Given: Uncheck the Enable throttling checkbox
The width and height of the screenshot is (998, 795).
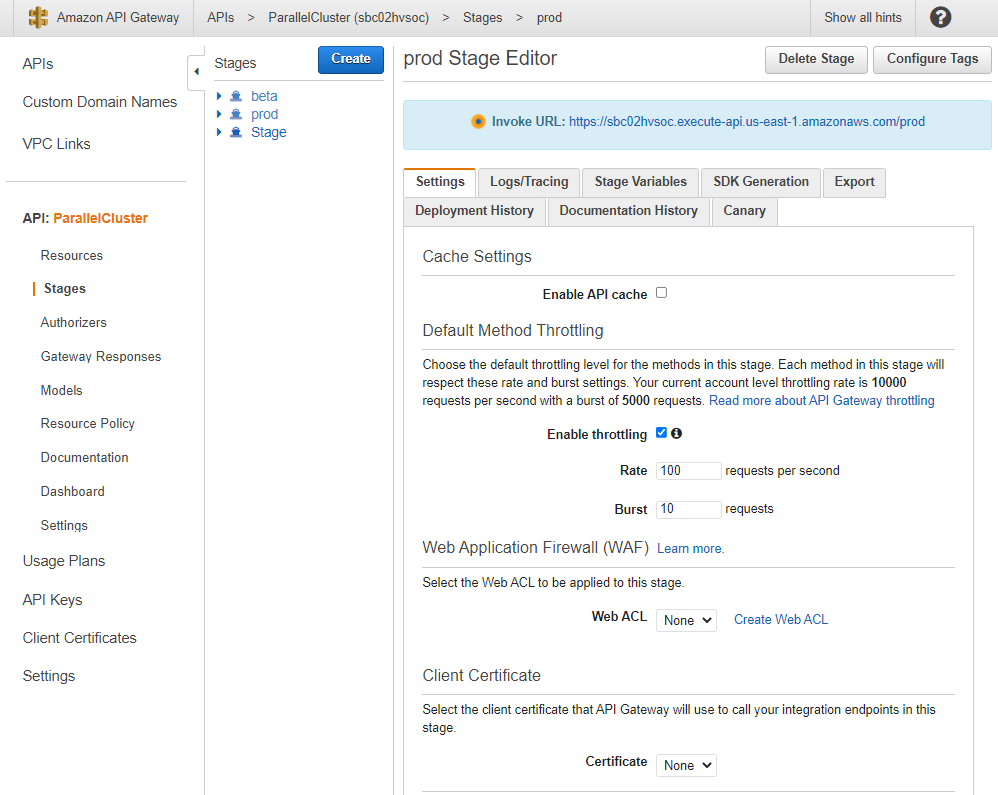Looking at the screenshot, I should pyautogui.click(x=661, y=434).
